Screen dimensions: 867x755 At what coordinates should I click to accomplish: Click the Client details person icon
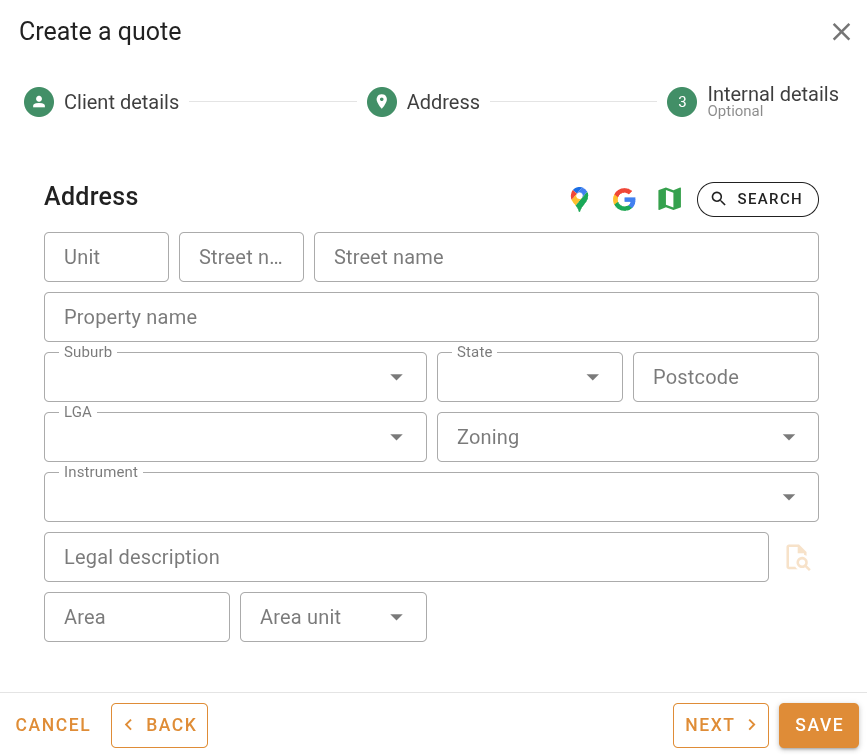[38, 102]
